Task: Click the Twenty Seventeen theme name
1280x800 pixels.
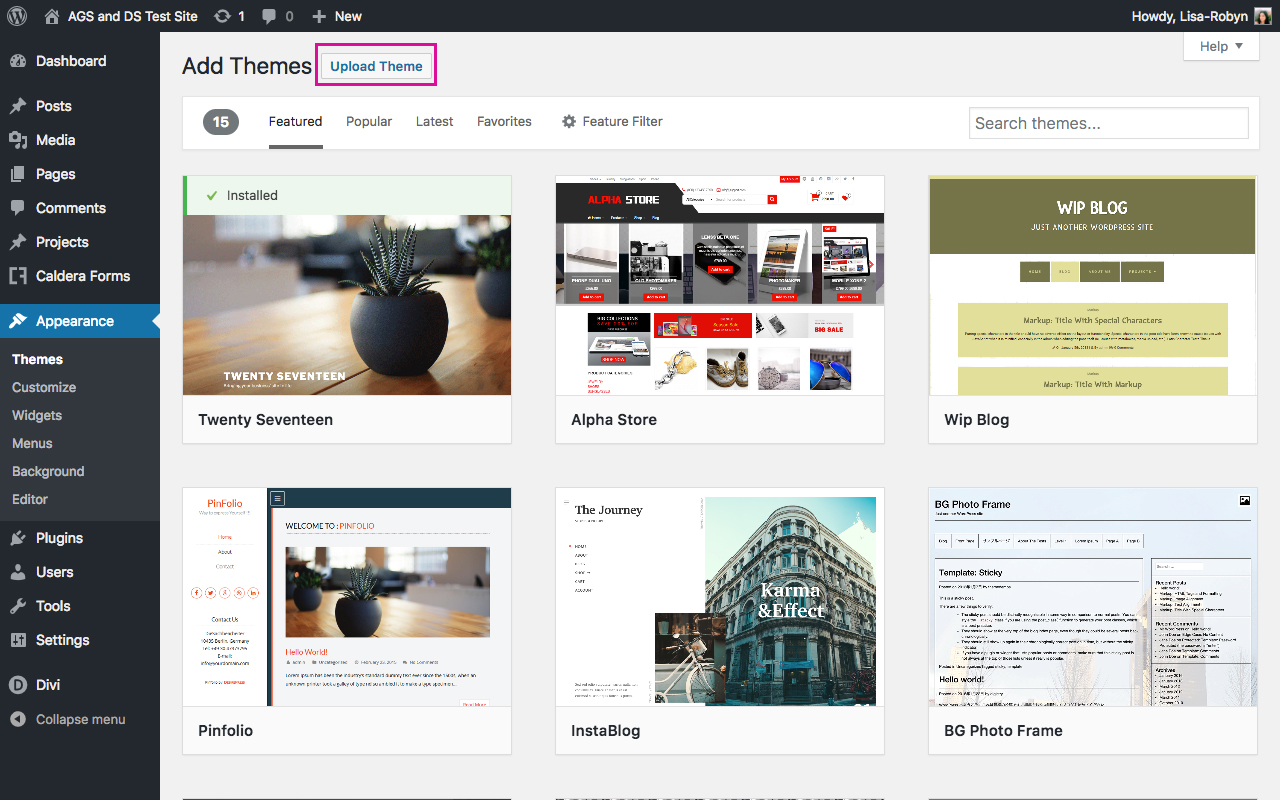Action: (266, 420)
